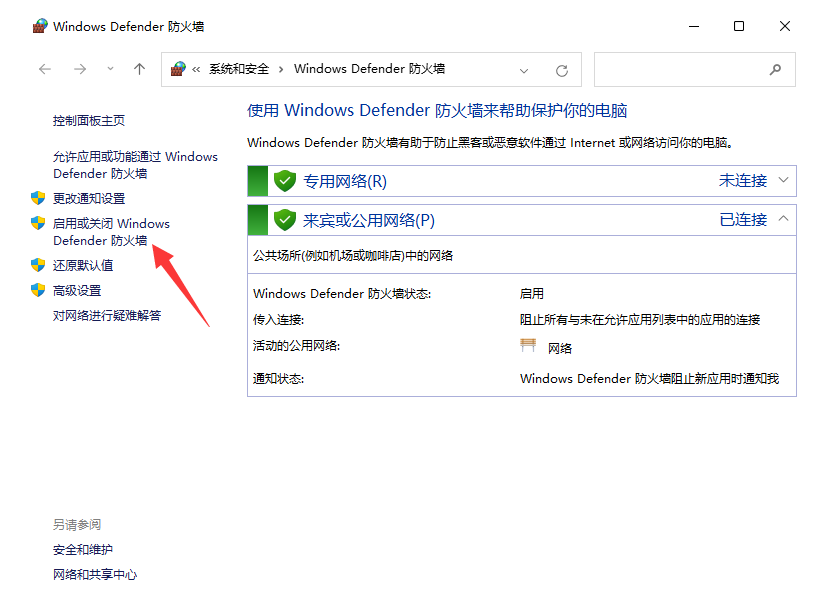Open 允许应用或功能通过 Windows Defender 防火墙

[x=134, y=165]
